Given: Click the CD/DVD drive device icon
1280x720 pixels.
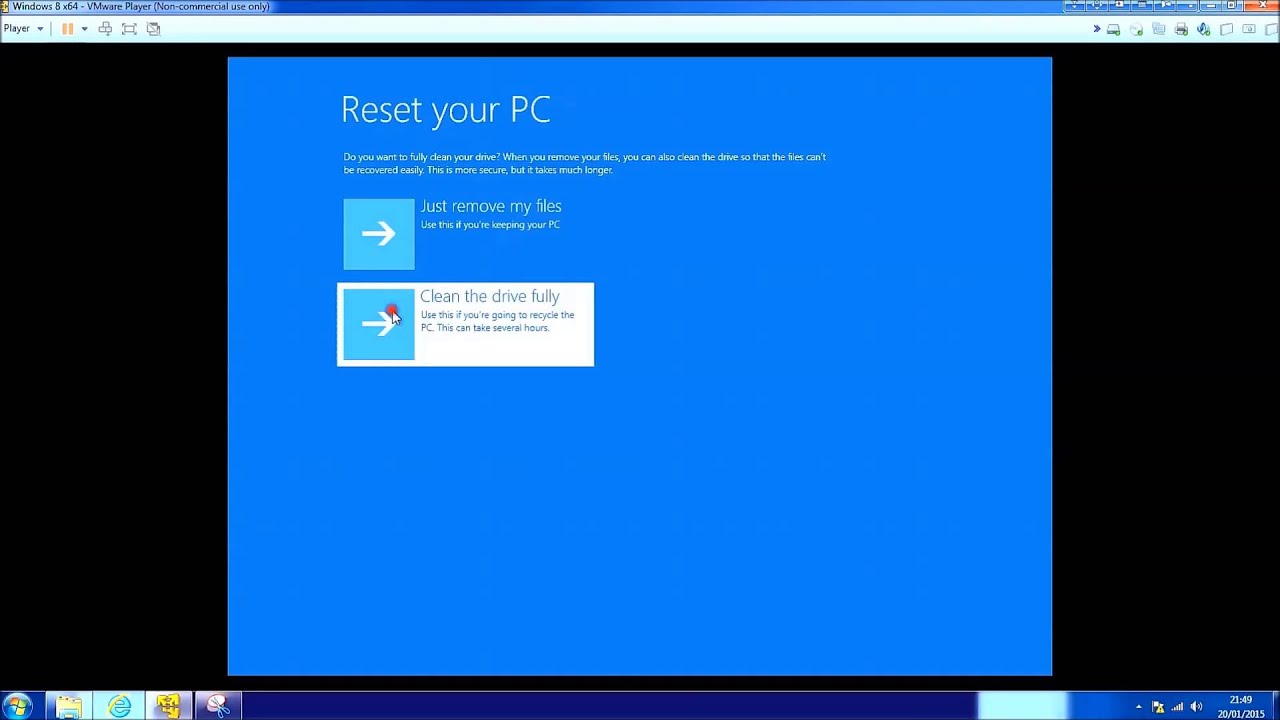Looking at the screenshot, I should (x=1136, y=29).
